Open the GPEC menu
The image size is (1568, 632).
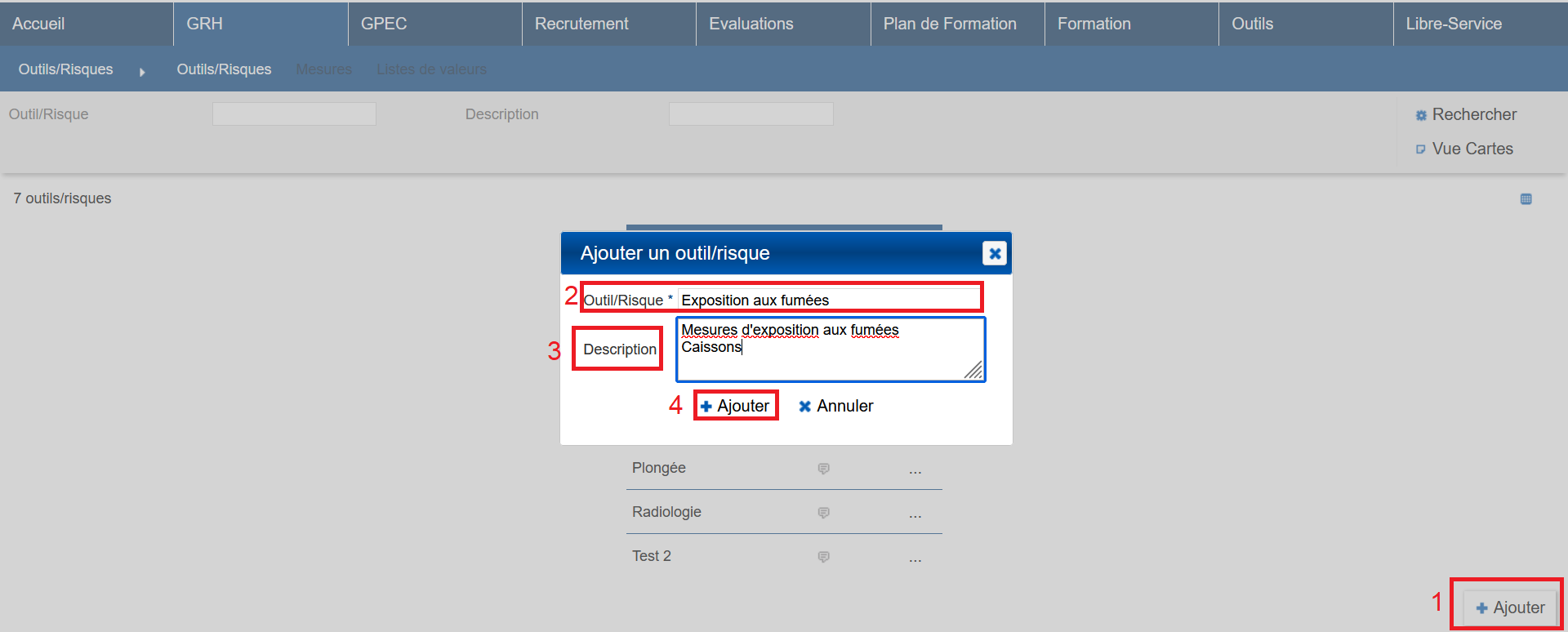[384, 24]
